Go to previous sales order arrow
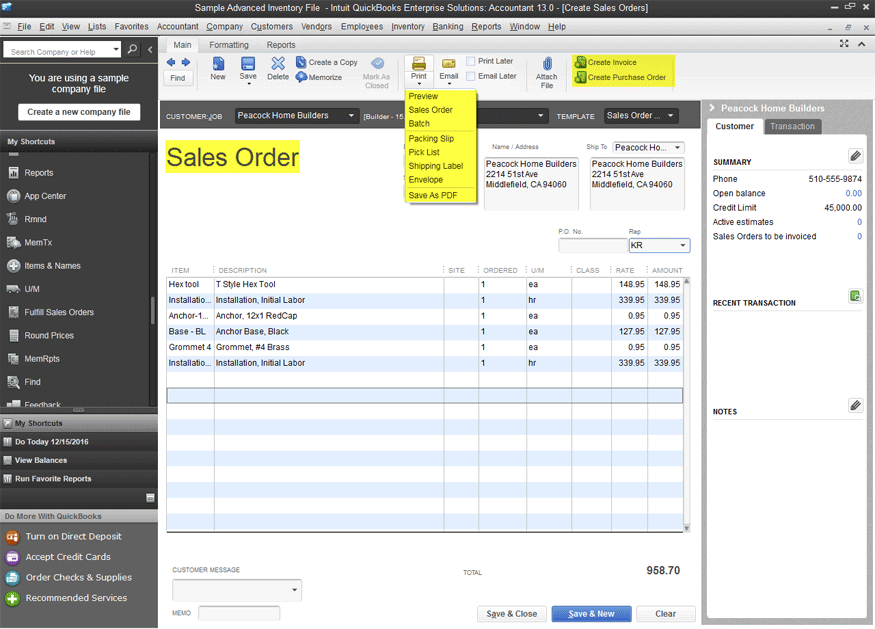The image size is (875, 629). [x=171, y=63]
